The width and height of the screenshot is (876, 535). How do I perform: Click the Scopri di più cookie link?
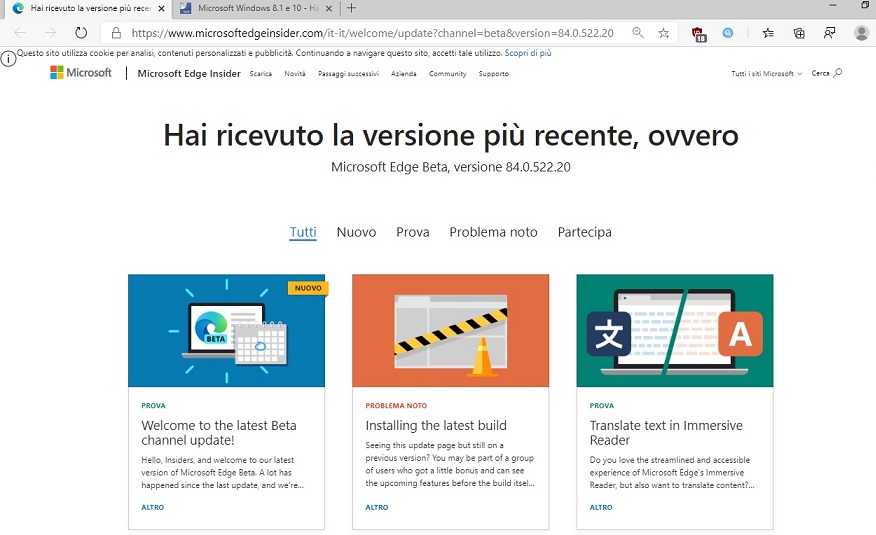528,53
